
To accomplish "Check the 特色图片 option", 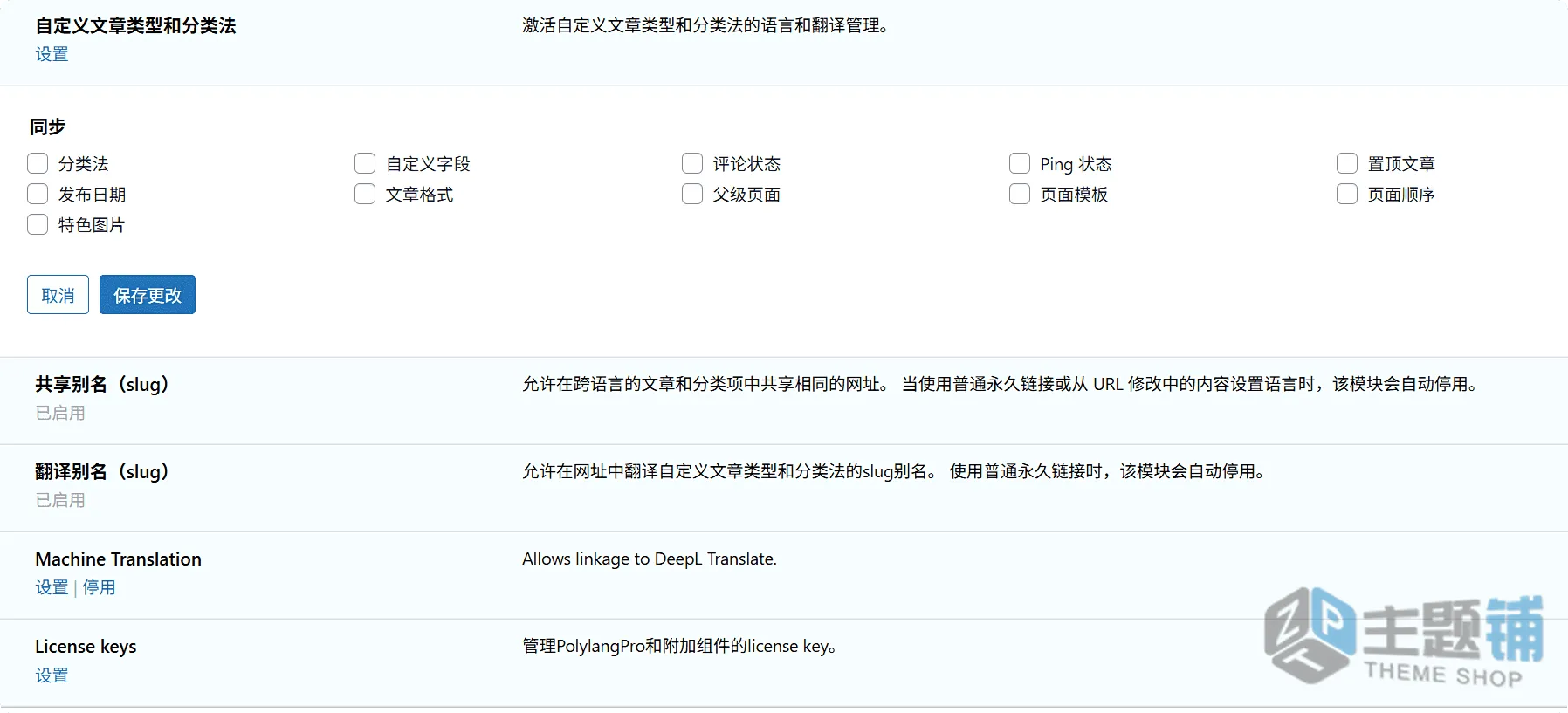I will (38, 224).
